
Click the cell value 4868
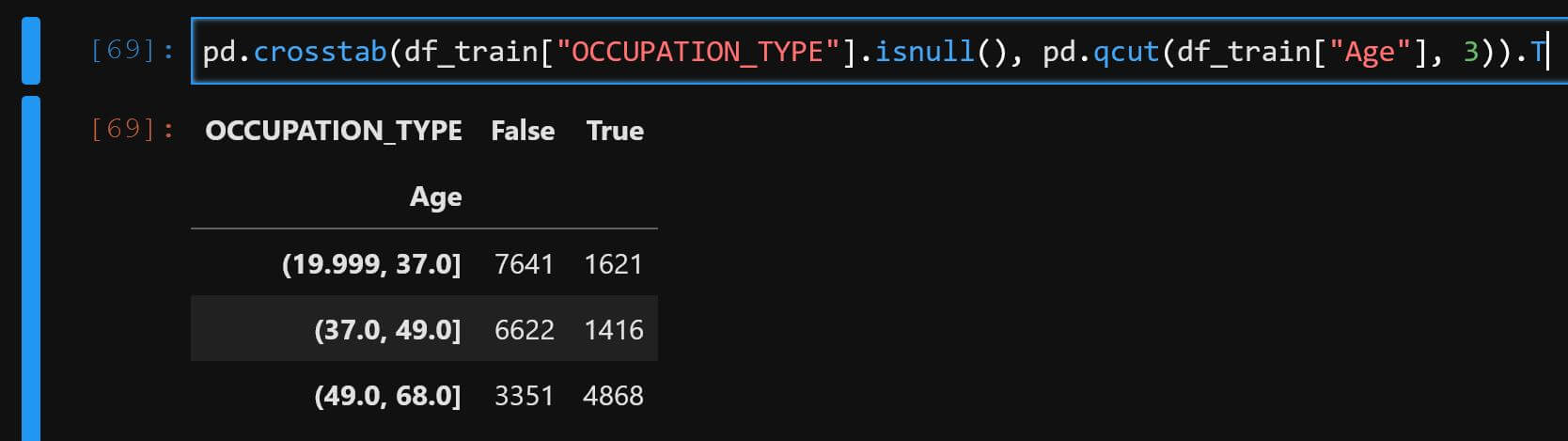613,396
